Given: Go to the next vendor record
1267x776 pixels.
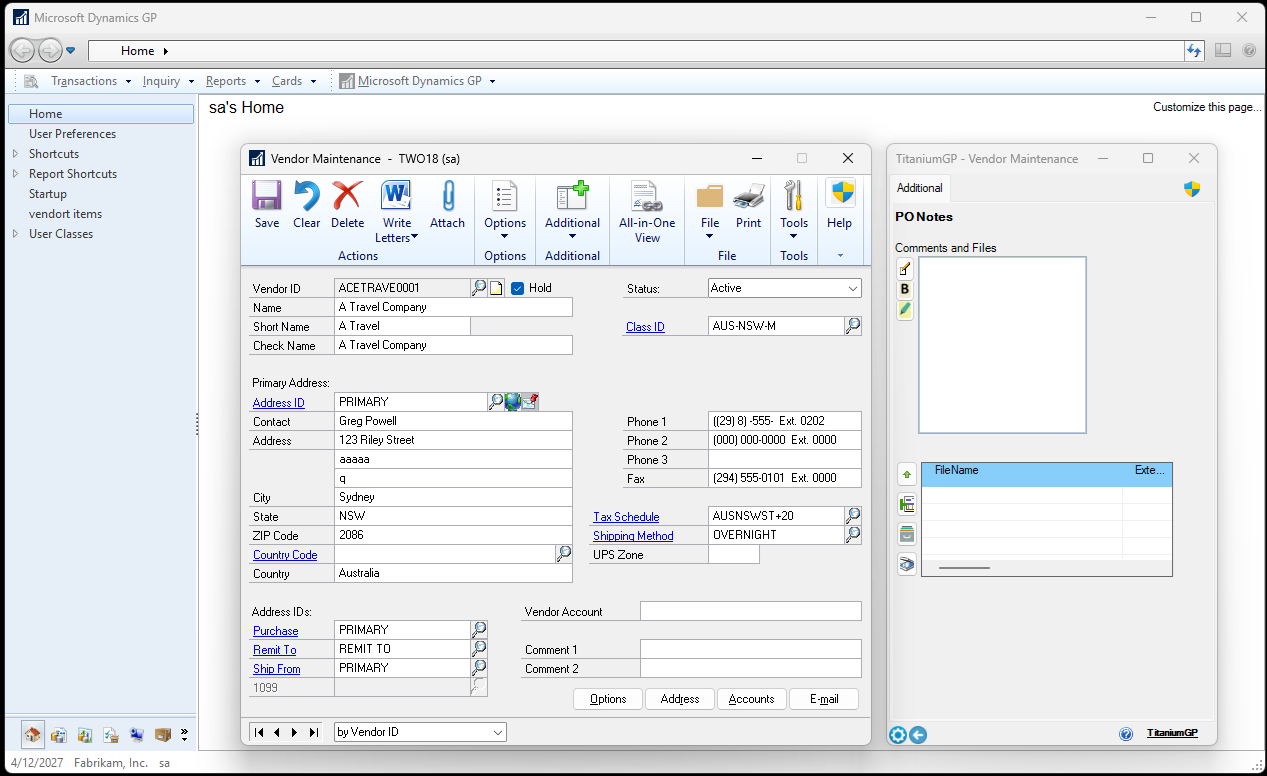Looking at the screenshot, I should (x=295, y=732).
